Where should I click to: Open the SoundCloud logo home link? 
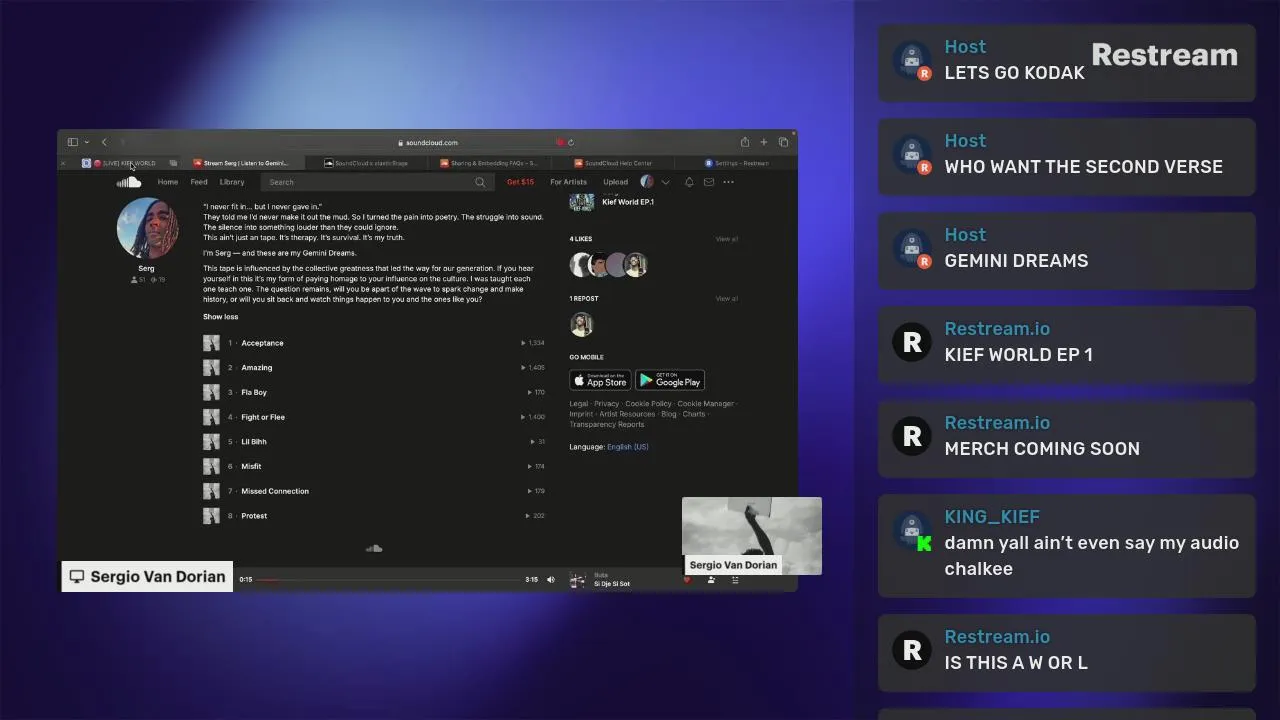pyautogui.click(x=129, y=182)
